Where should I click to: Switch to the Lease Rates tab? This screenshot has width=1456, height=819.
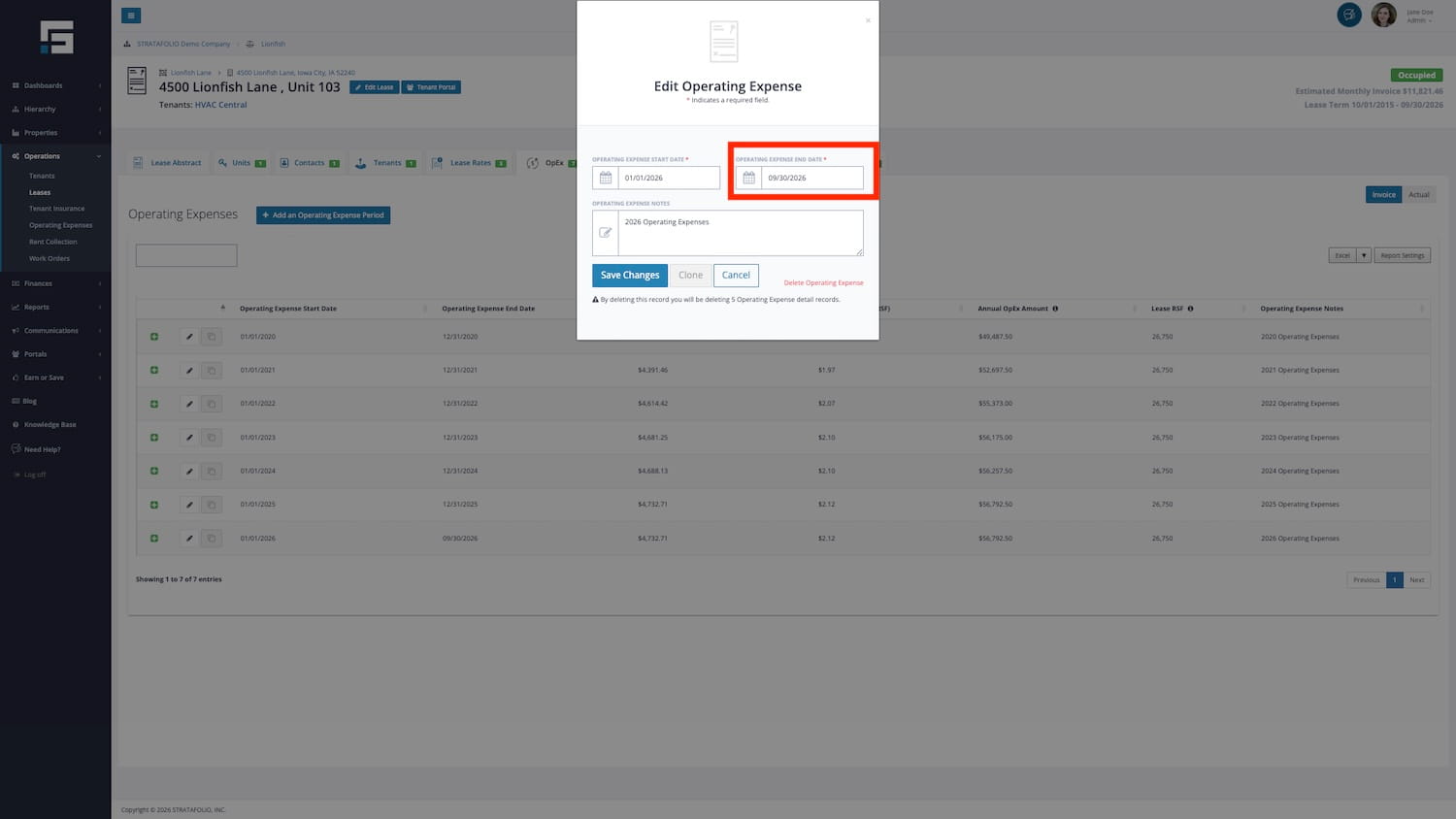pyautogui.click(x=470, y=163)
